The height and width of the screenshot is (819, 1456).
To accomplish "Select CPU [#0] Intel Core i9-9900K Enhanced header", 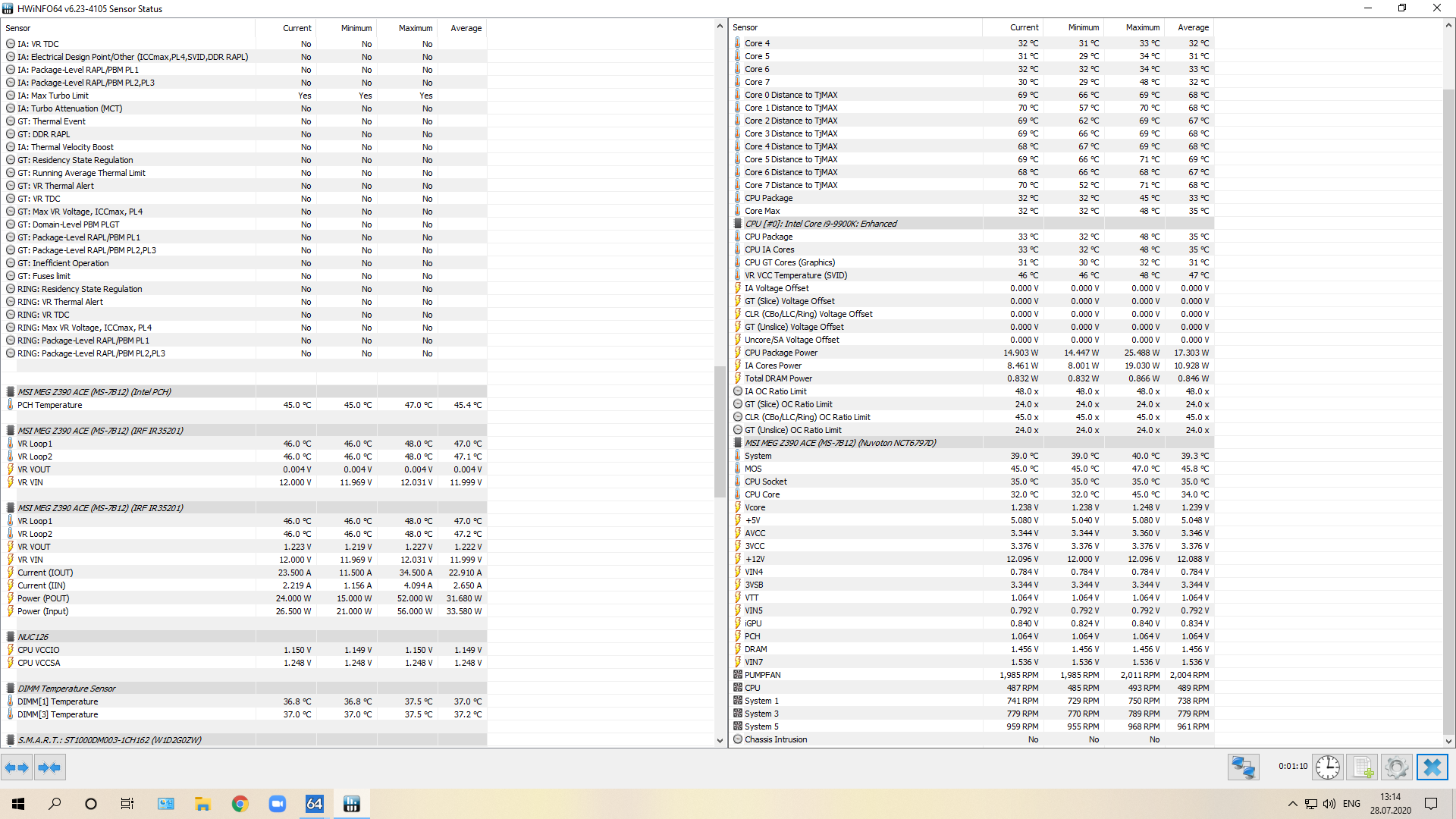I will 820,224.
